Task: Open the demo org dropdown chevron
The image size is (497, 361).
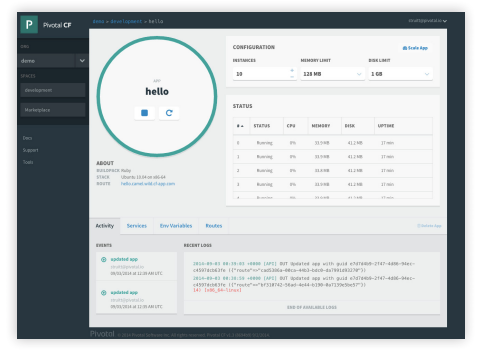Action: [x=82, y=61]
